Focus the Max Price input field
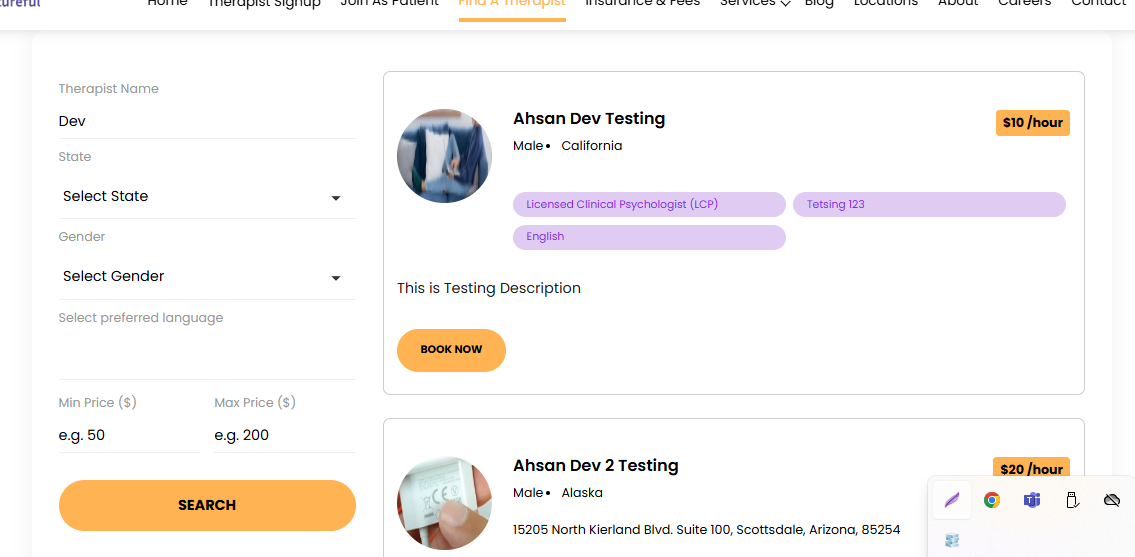This screenshot has height=557, width=1135. 284,435
